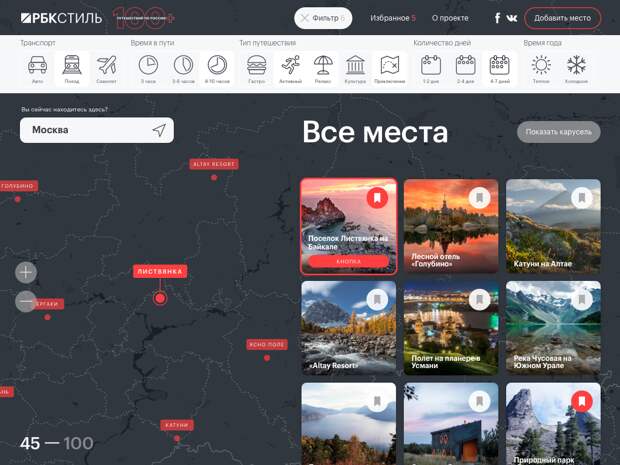Click the geolocation arrow in Москва field
Viewport: 620px width, 465px height.
point(159,130)
